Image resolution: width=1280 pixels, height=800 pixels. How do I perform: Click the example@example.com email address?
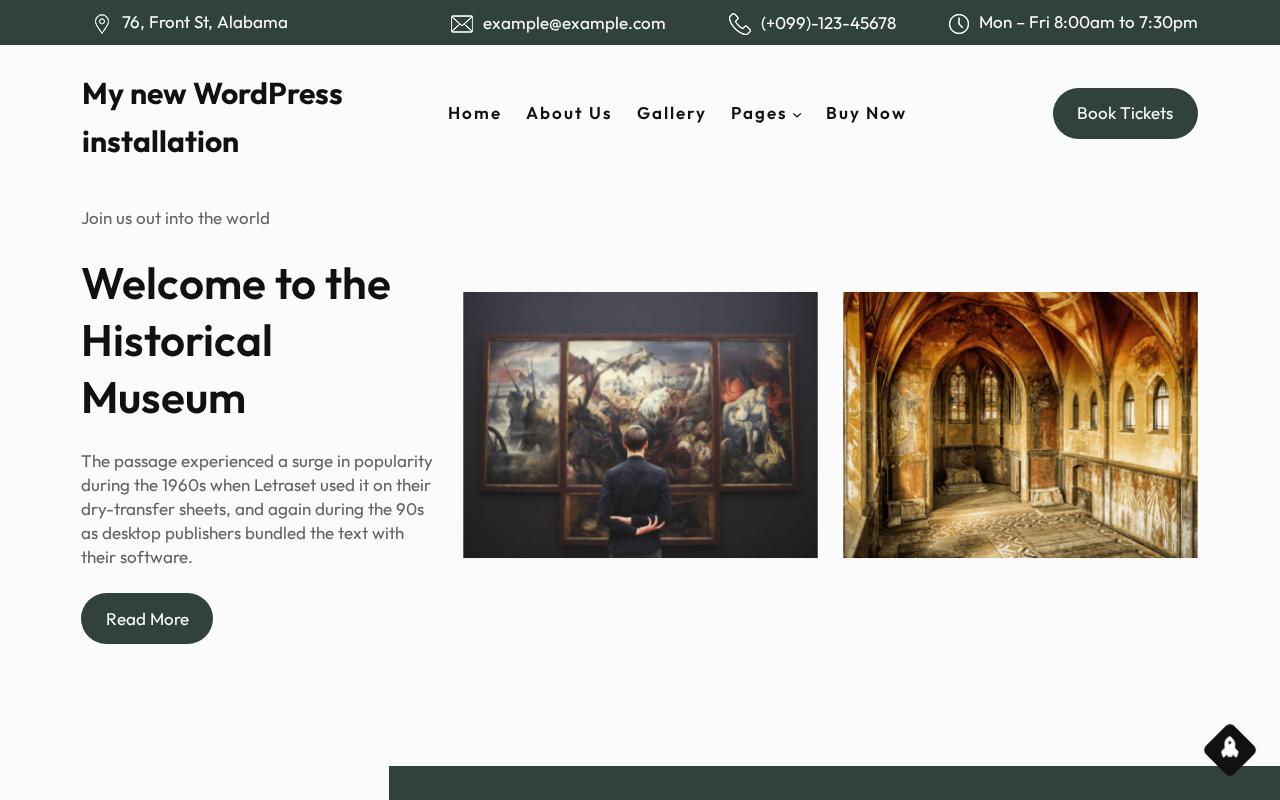click(x=574, y=23)
